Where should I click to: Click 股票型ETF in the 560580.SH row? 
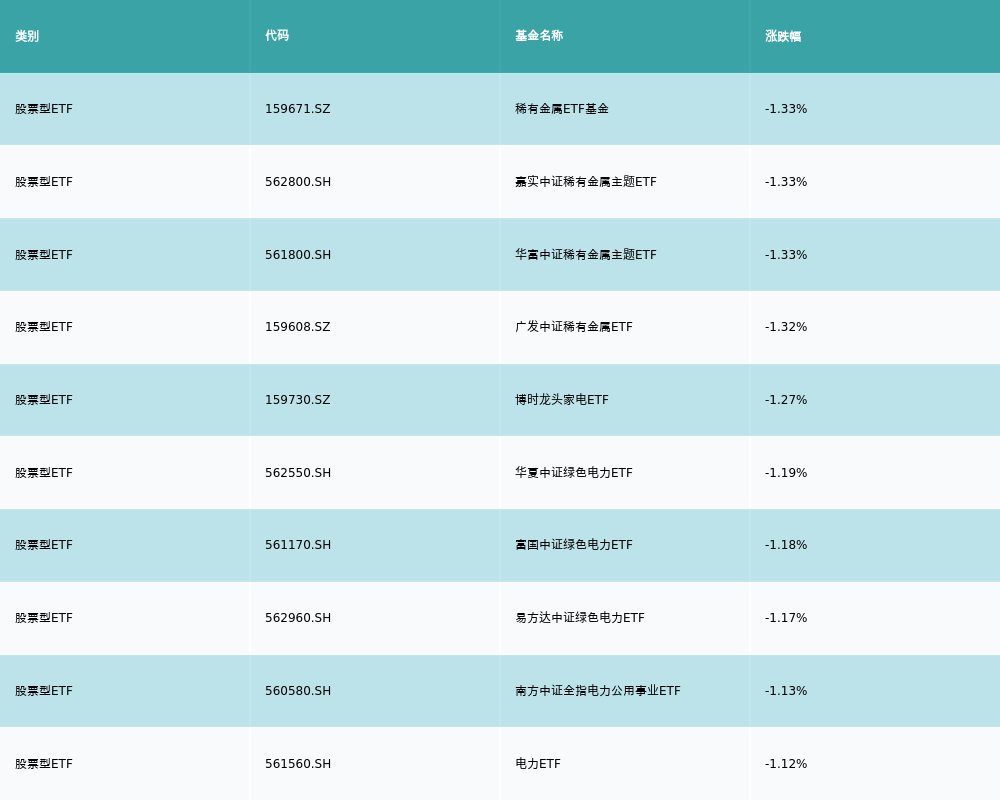pyautogui.click(x=44, y=691)
